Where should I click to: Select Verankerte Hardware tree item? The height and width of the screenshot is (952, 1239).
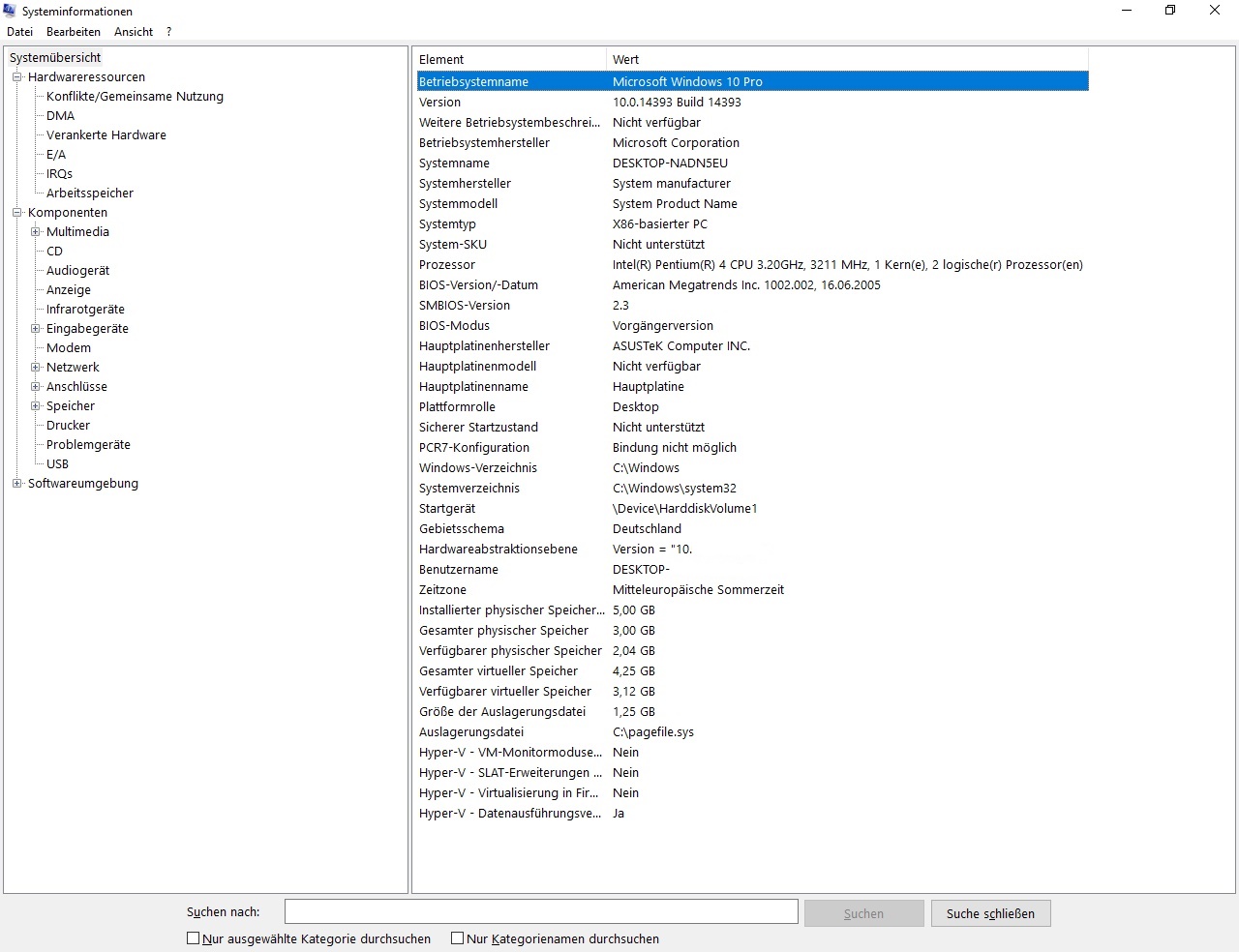point(106,135)
